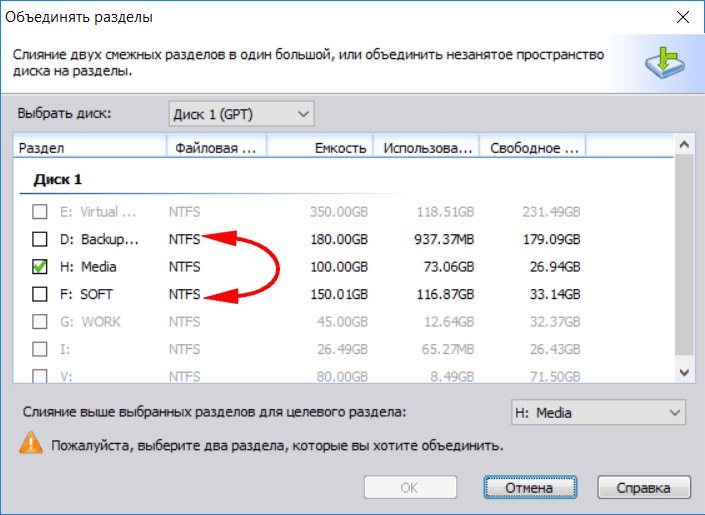The image size is (705, 515).
Task: Click the orange warning triangle icon
Action: point(31,443)
